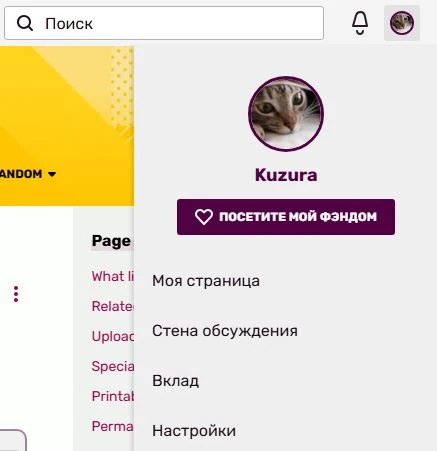Focus the Поиск search field
This screenshot has height=451, width=437.
164,23
